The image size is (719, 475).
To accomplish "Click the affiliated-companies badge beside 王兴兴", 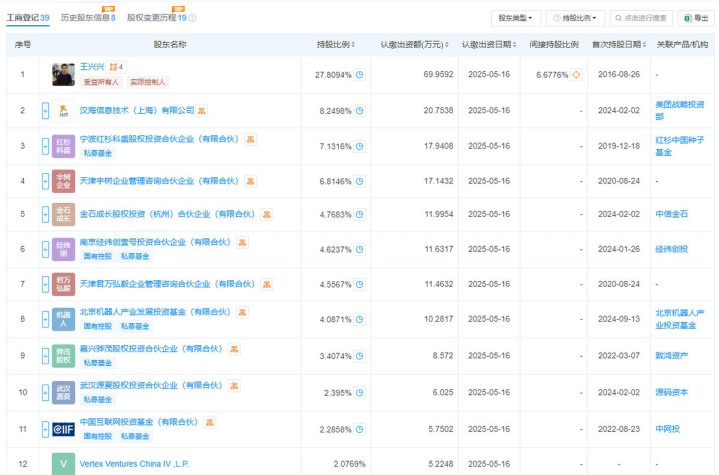I will (x=116, y=67).
